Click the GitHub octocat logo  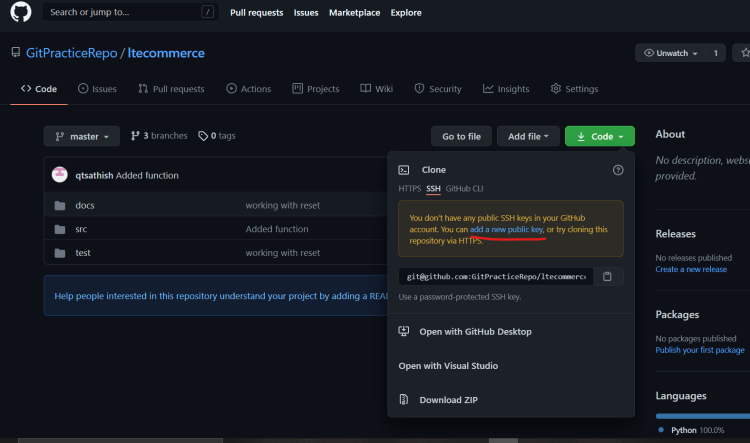(21, 11)
